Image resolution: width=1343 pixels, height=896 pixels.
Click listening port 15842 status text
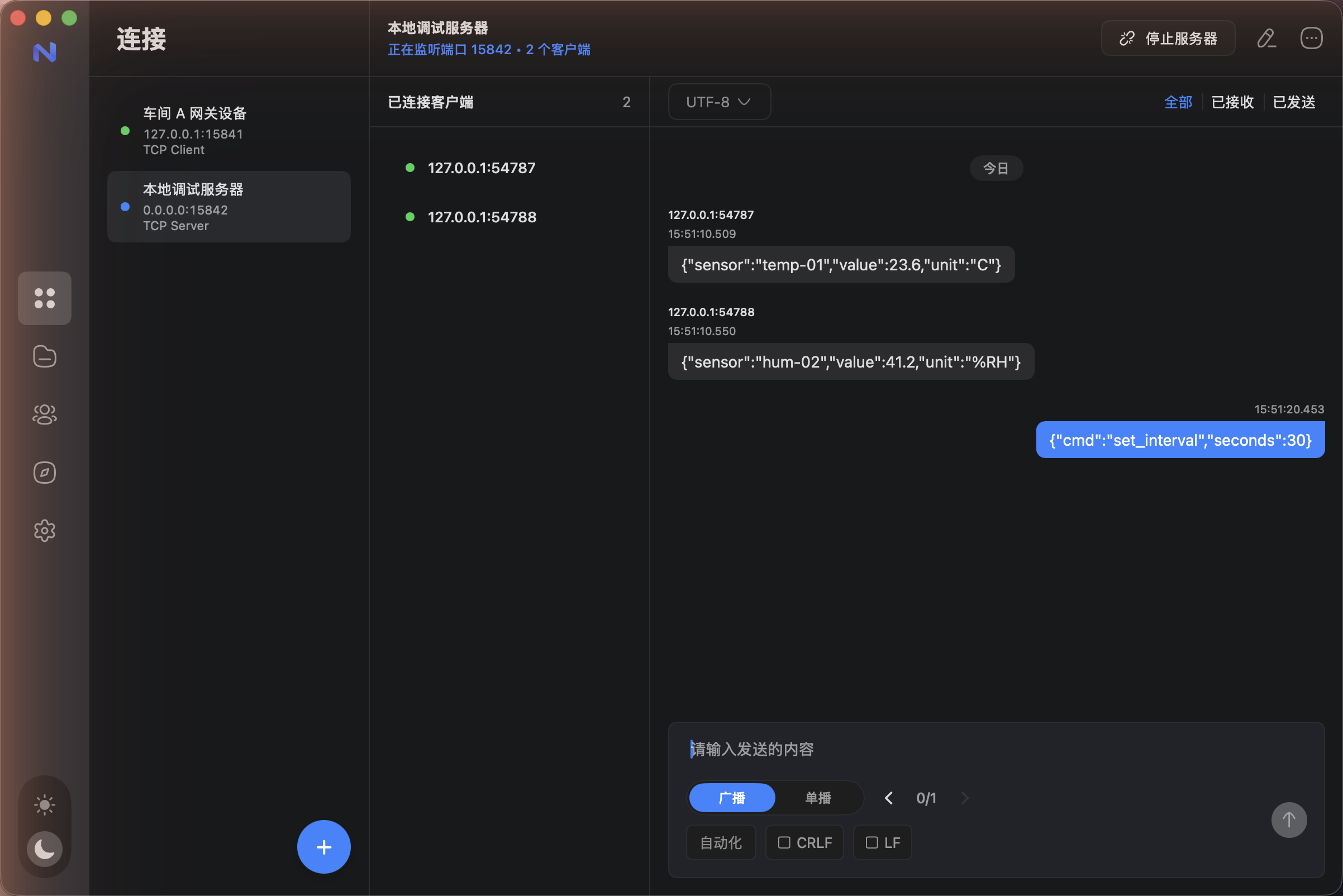[x=489, y=50]
